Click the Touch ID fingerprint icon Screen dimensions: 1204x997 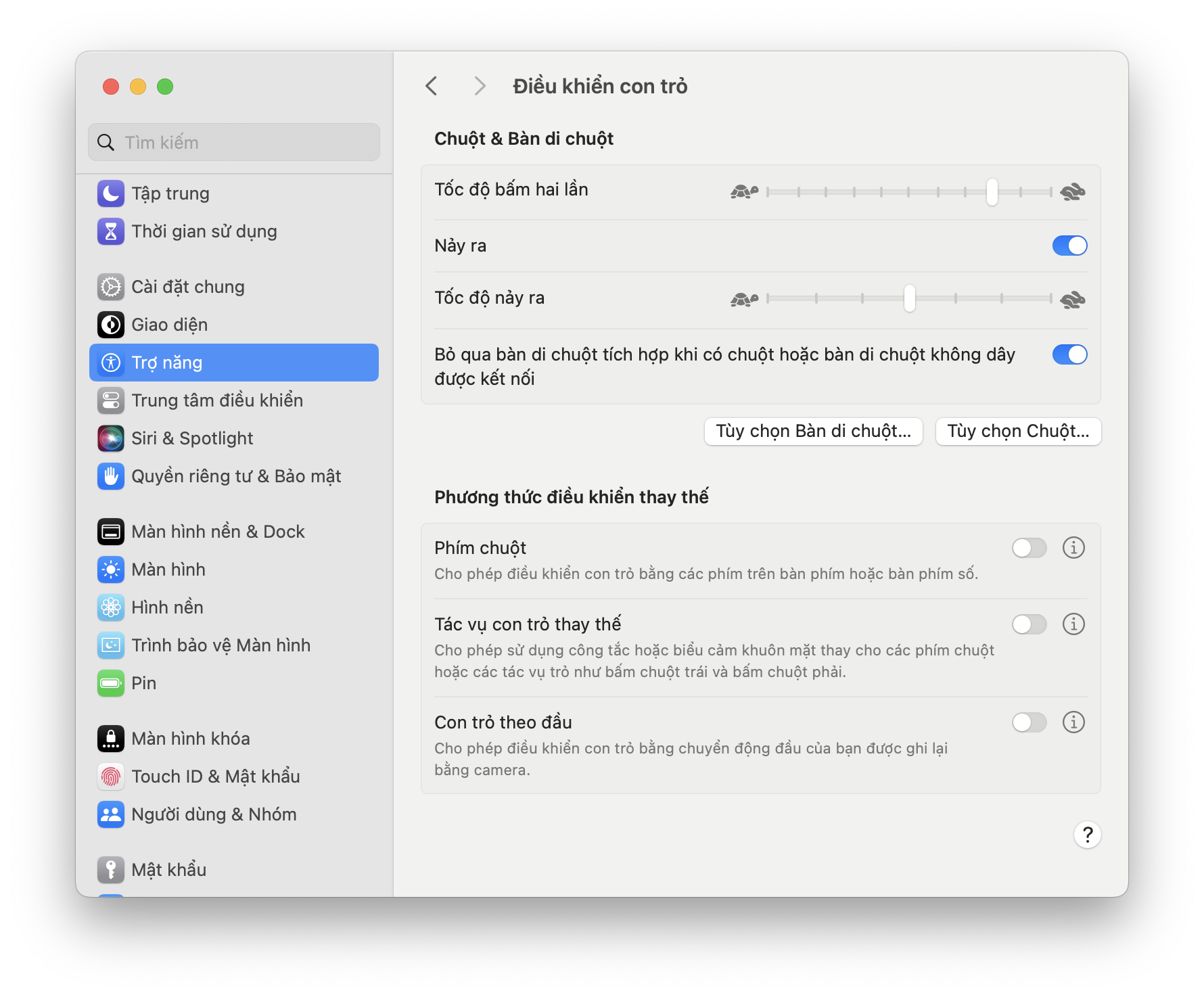coord(111,776)
